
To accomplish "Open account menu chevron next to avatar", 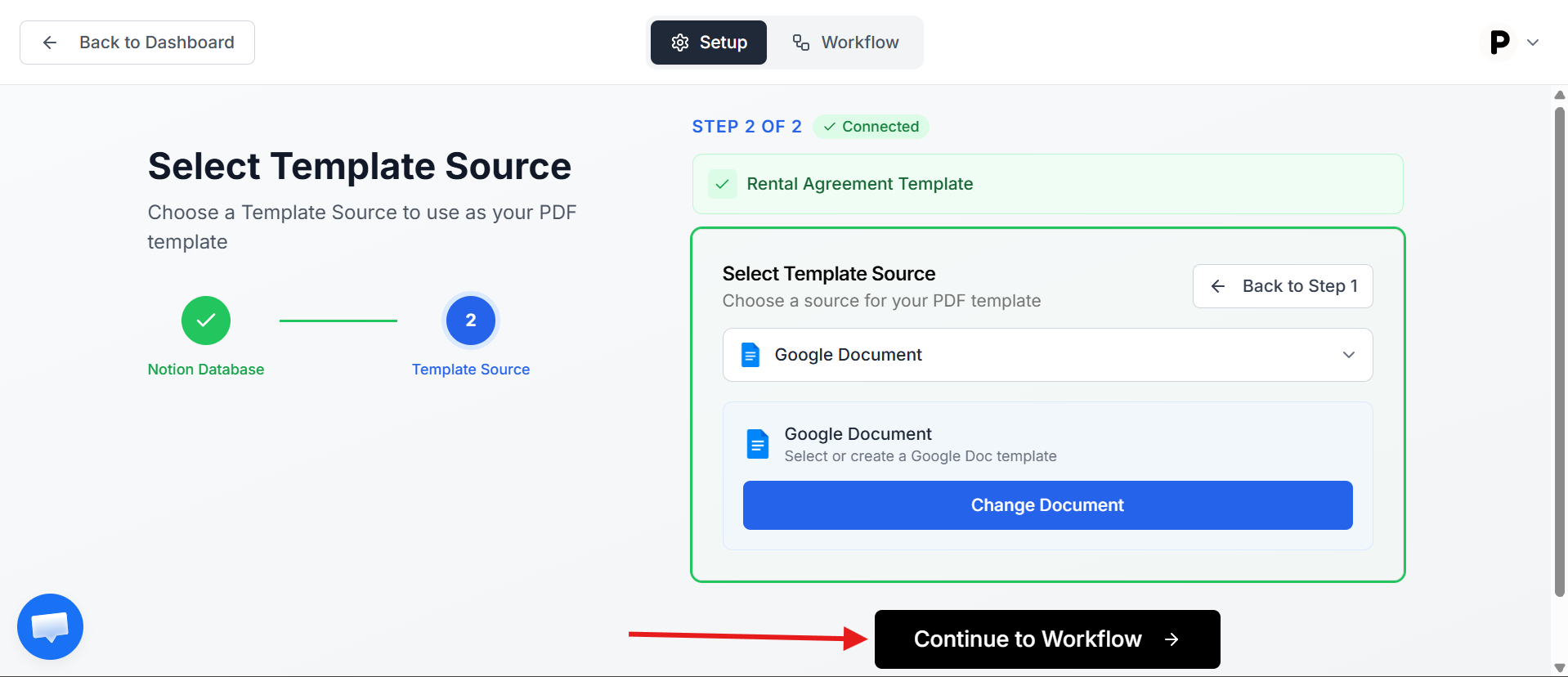I will [x=1533, y=43].
